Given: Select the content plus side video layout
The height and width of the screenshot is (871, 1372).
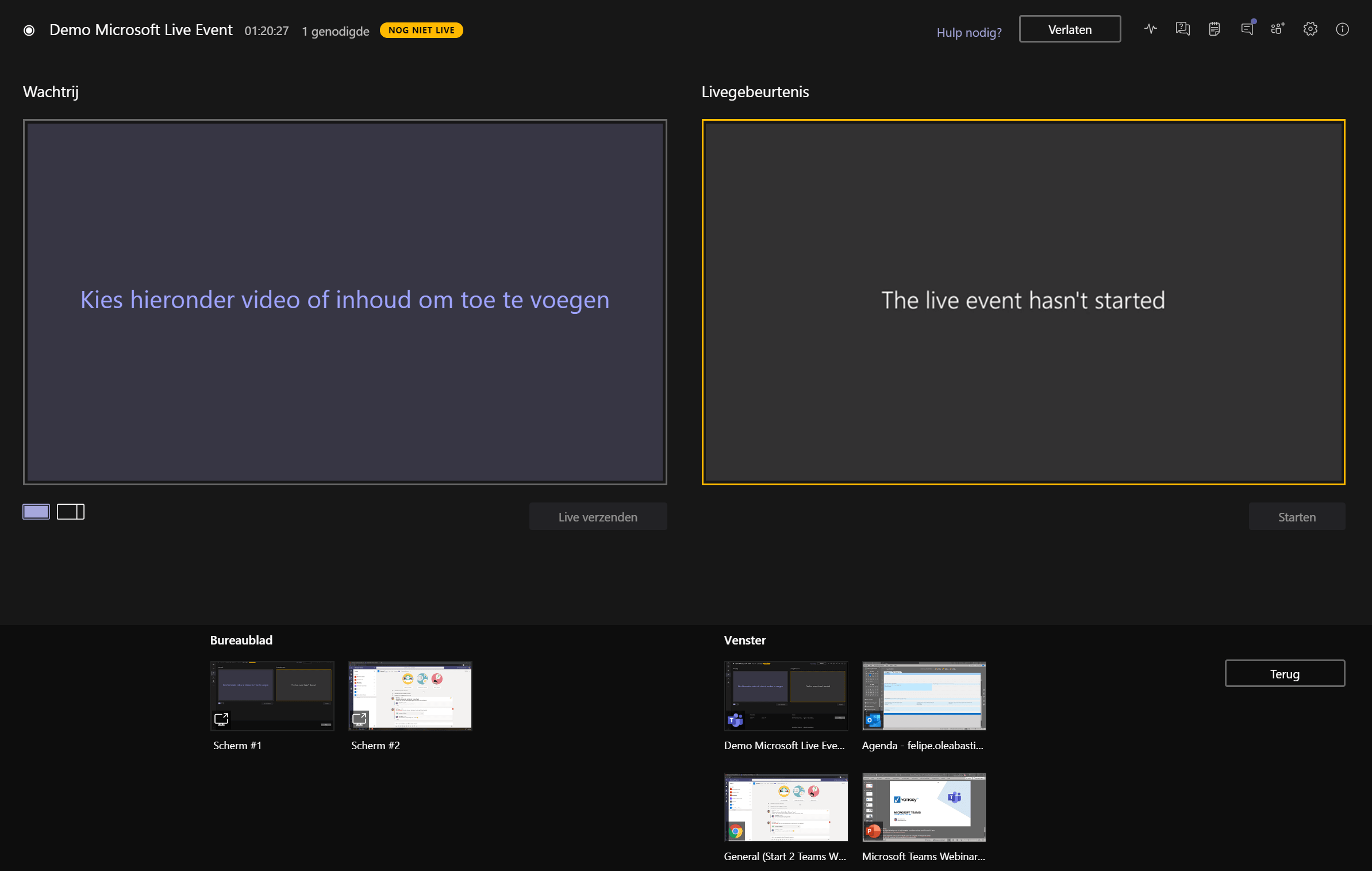Looking at the screenshot, I should click(71, 512).
